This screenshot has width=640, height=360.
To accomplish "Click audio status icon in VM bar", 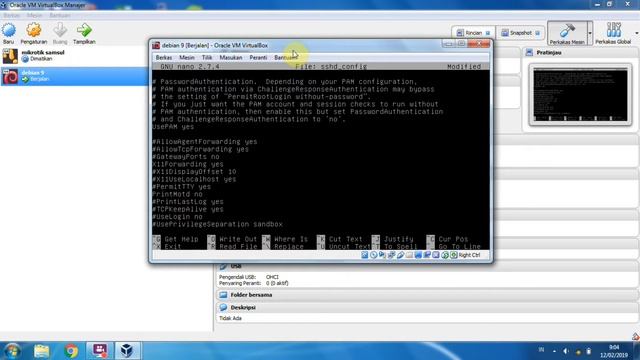I will [382, 255].
